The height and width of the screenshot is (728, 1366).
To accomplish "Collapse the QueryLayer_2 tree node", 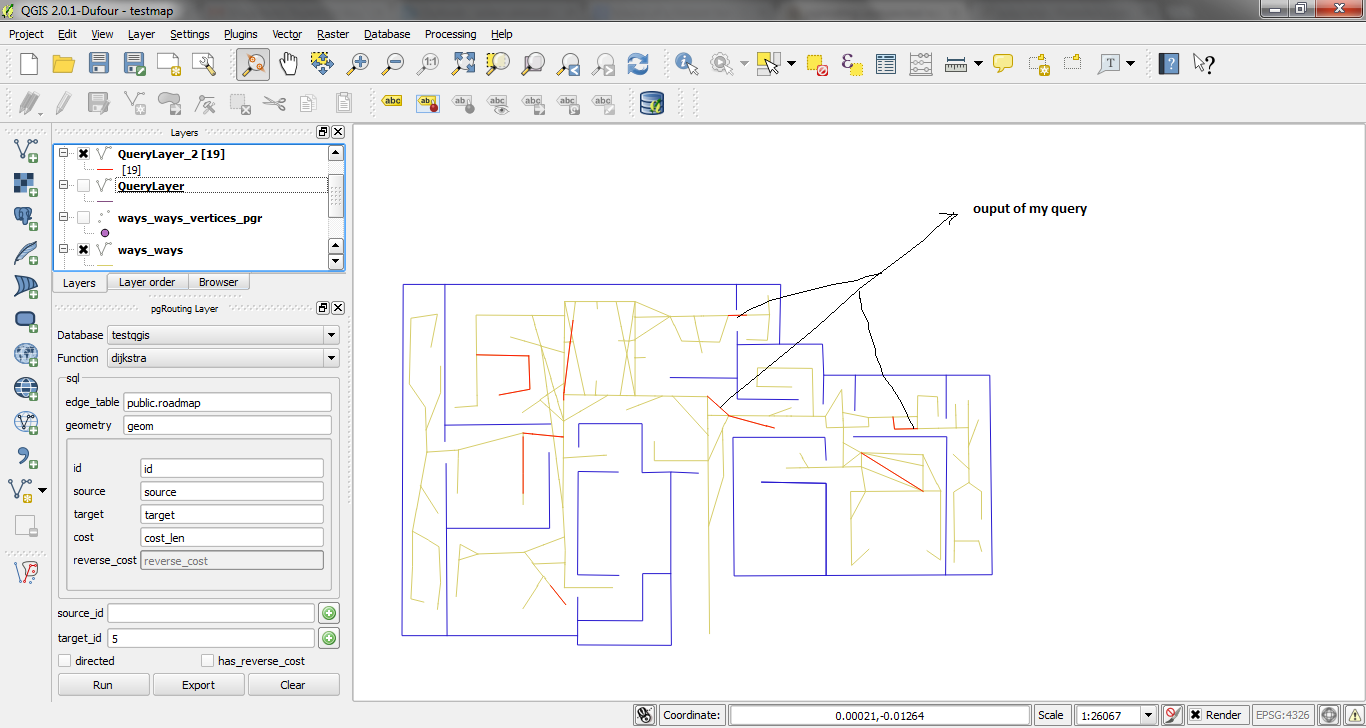I will tap(64, 154).
